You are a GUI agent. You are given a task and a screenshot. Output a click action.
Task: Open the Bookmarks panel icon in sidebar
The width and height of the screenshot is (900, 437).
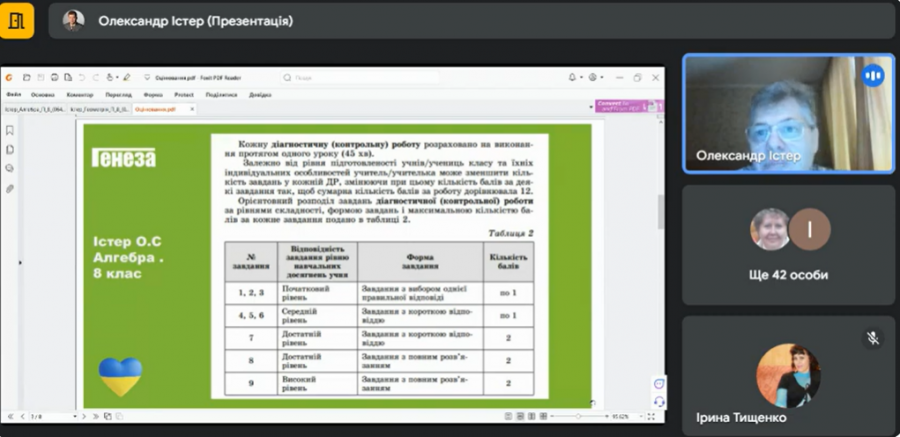tap(10, 130)
